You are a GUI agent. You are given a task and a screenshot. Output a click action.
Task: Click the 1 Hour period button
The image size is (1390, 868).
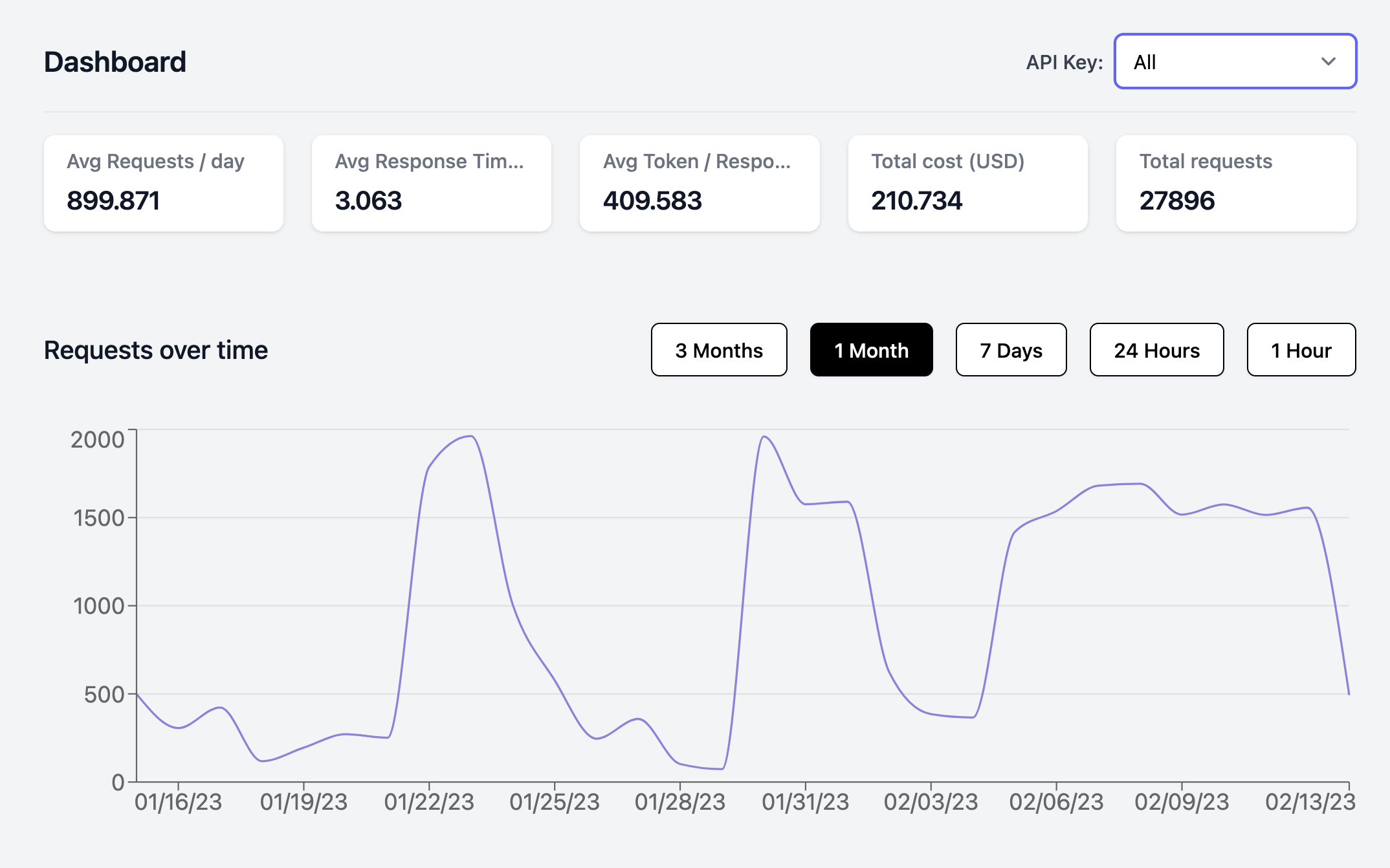pos(1300,350)
